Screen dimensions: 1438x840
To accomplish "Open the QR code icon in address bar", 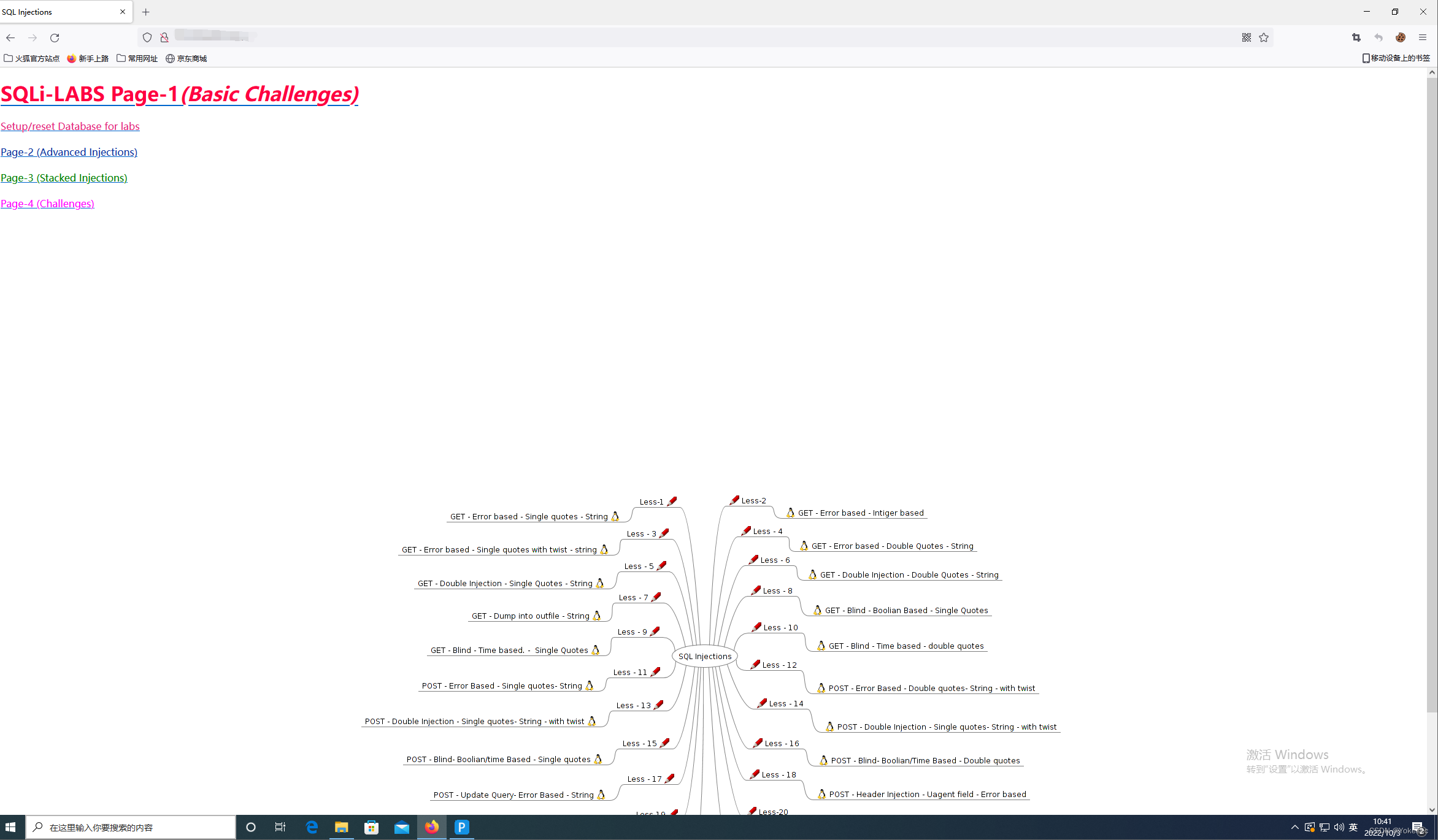I will 1247,37.
